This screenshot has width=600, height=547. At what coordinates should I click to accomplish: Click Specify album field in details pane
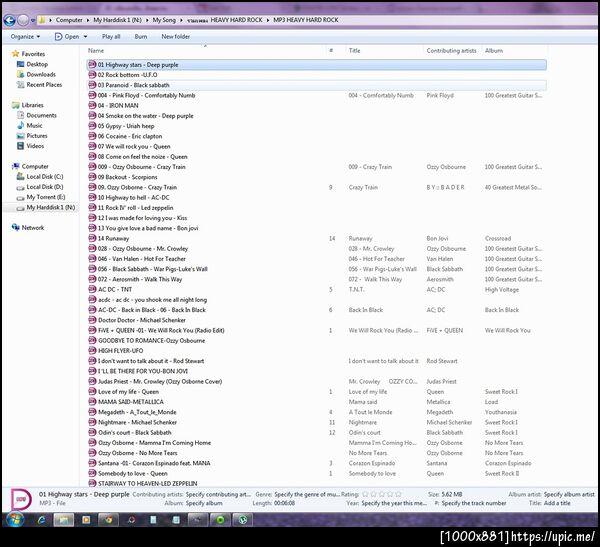tap(204, 503)
